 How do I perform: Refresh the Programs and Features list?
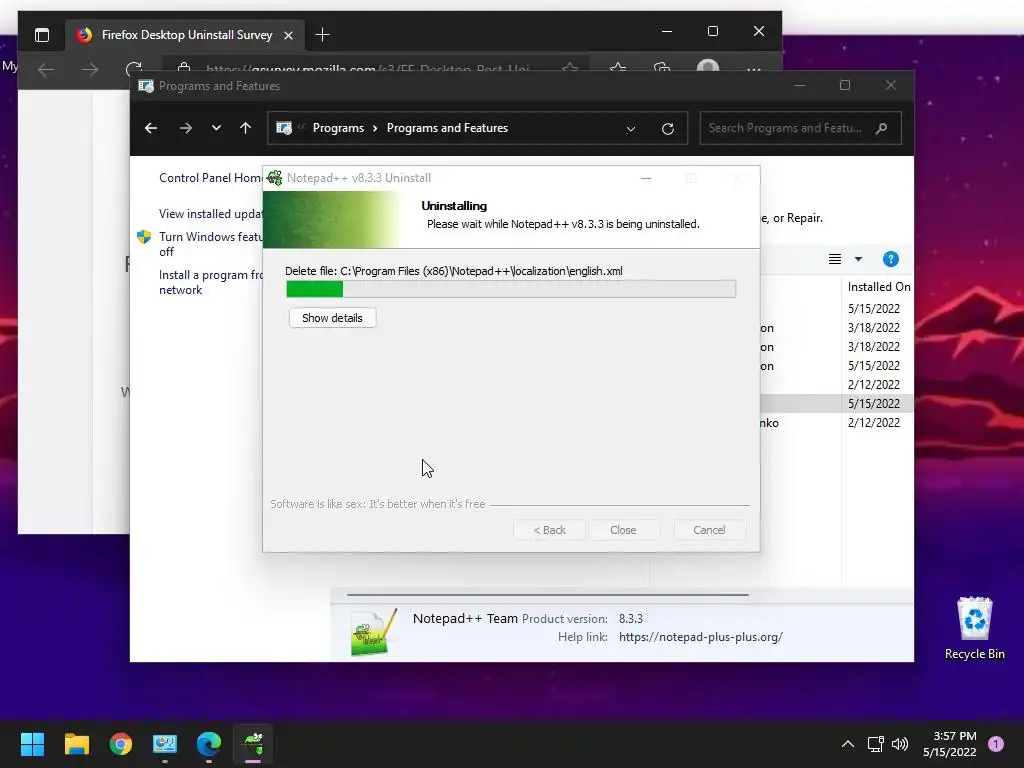667,129
